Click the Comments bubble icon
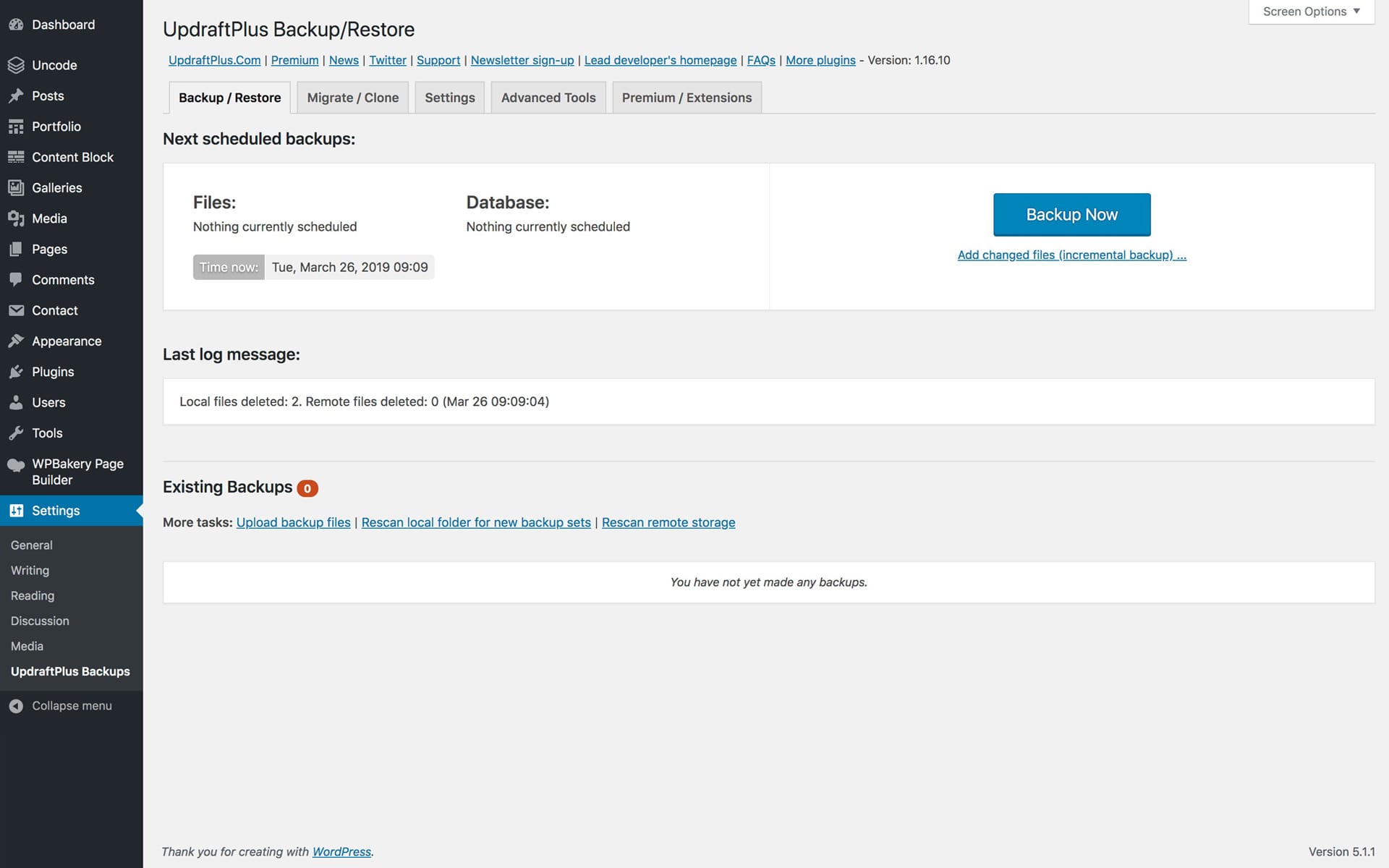The width and height of the screenshot is (1389, 868). coord(16,280)
